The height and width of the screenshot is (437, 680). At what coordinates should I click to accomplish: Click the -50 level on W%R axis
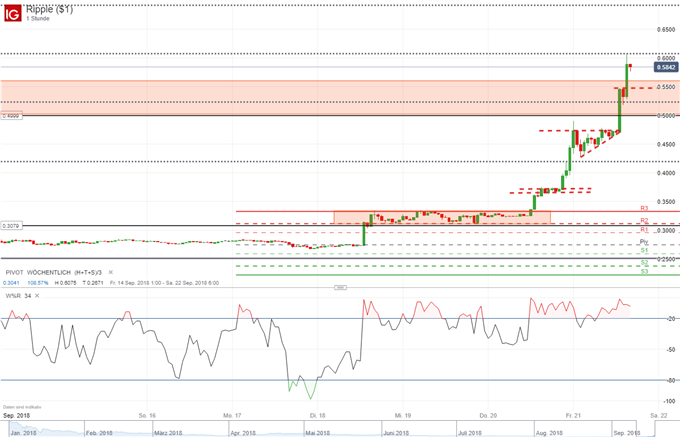pyautogui.click(x=670, y=349)
